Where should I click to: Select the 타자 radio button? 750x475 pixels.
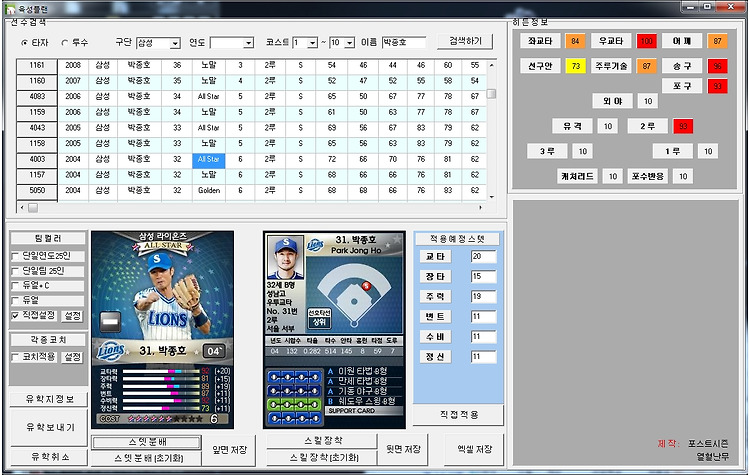(24, 43)
